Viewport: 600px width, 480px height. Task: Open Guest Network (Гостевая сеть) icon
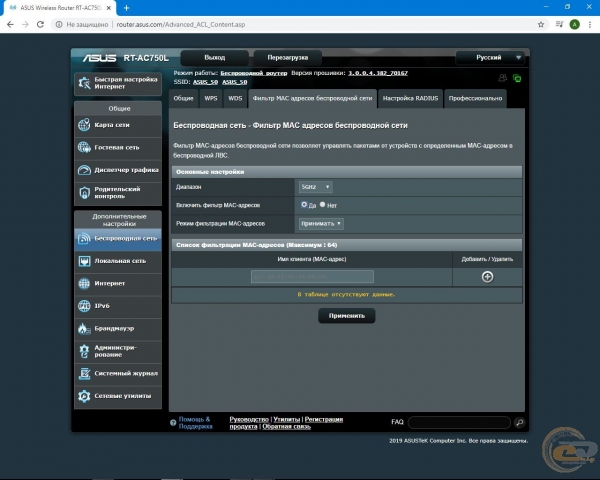click(x=85, y=147)
